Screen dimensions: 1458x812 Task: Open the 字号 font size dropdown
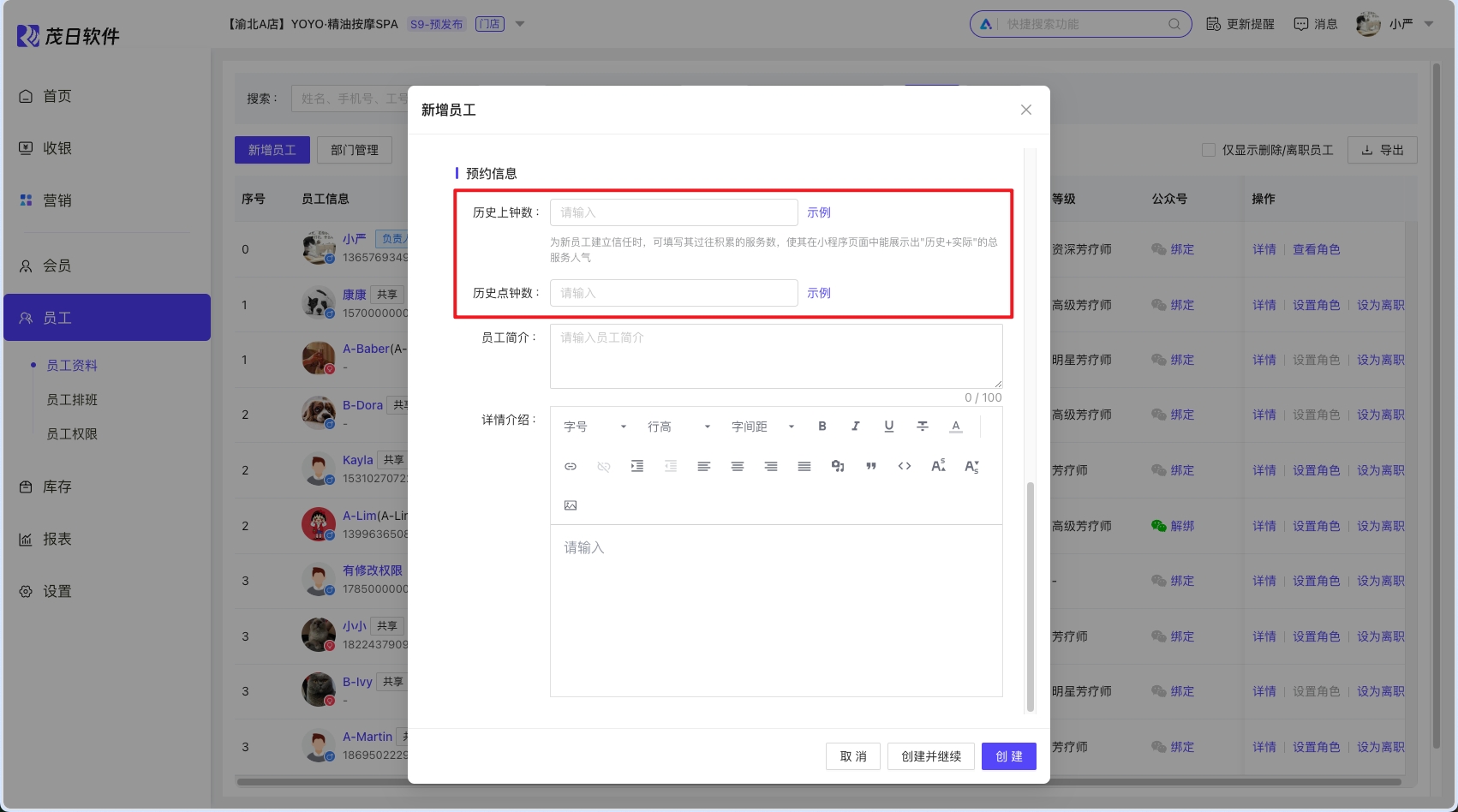[x=595, y=427]
